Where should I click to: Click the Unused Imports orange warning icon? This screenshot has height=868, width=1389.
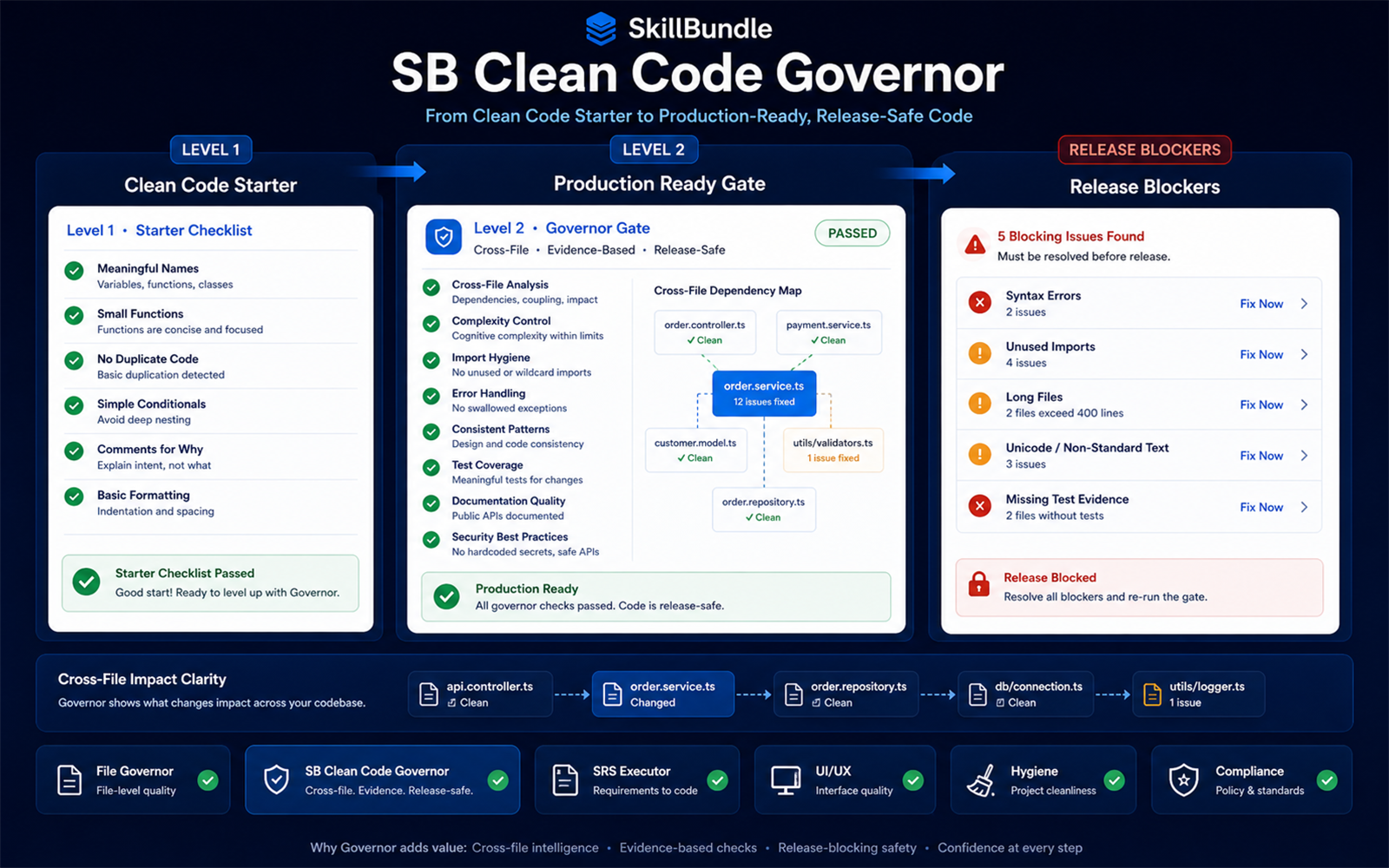[980, 353]
